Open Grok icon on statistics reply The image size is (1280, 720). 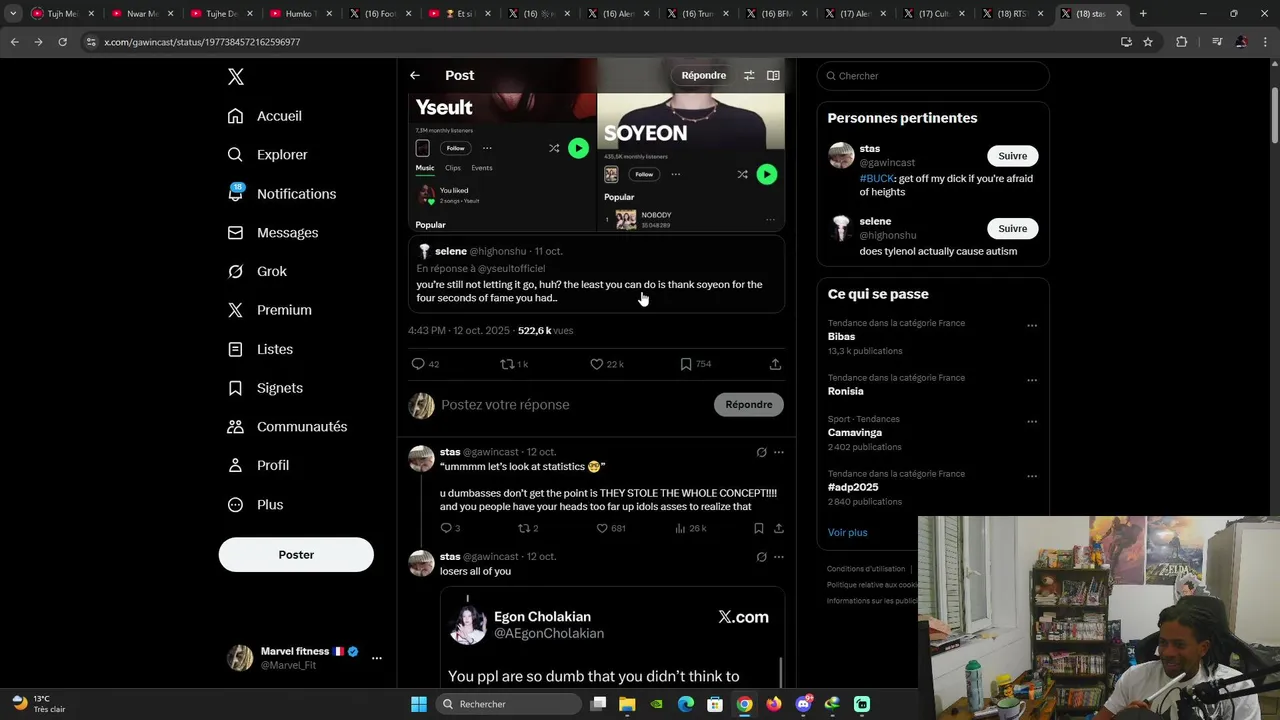pyautogui.click(x=762, y=453)
